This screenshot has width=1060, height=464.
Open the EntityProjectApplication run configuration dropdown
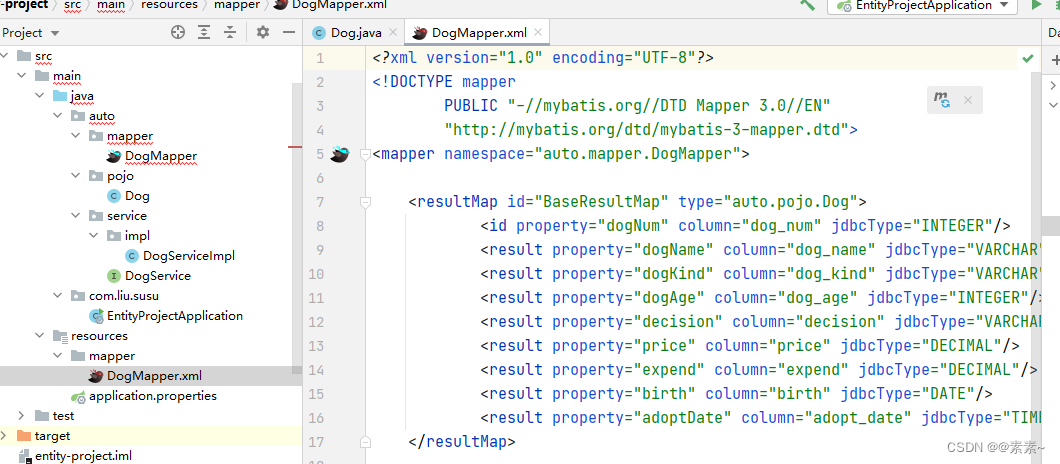point(922,5)
